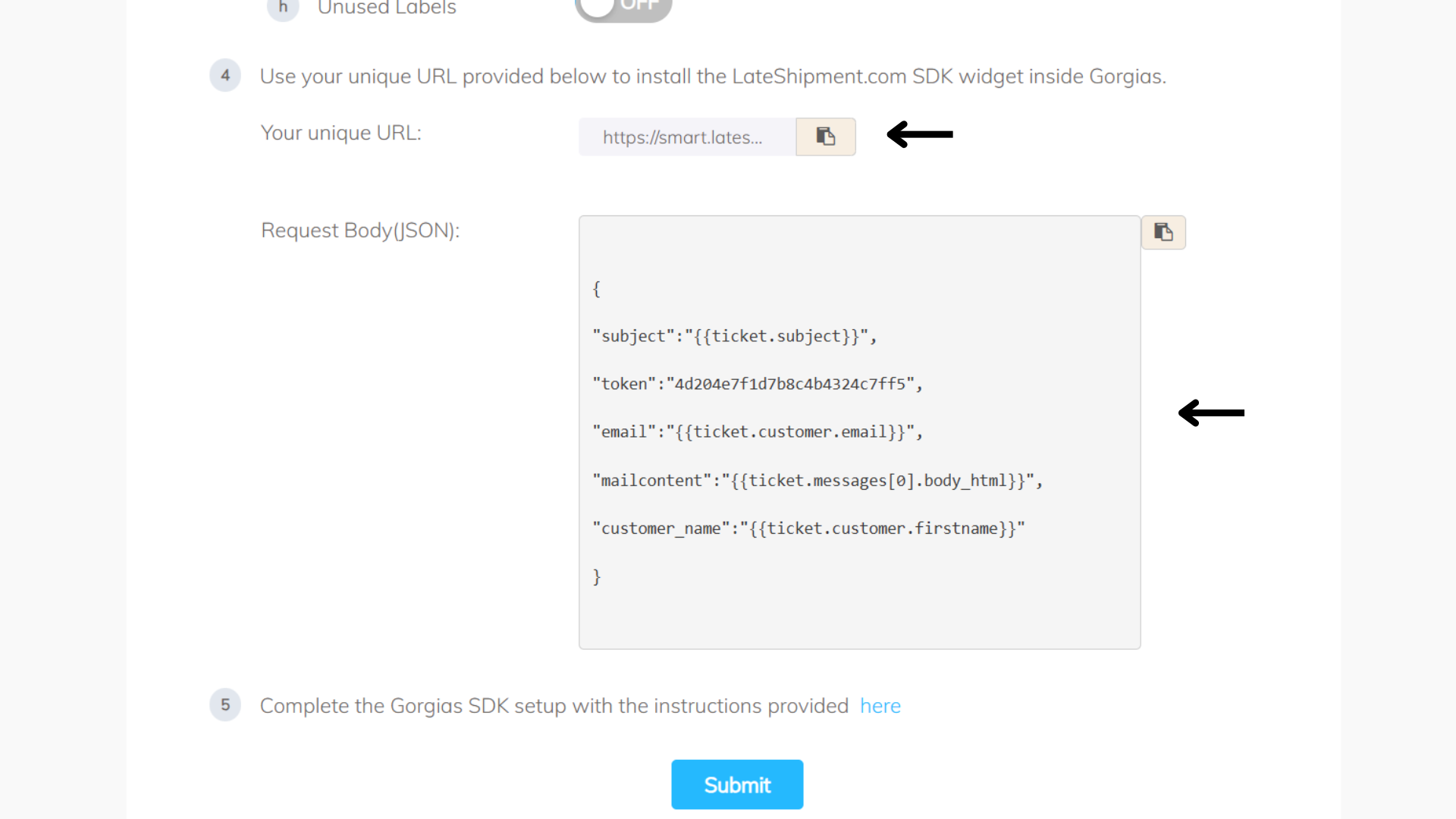Copy the unique URL with the clipboard icon
This screenshot has width=1456, height=819.
point(826,136)
